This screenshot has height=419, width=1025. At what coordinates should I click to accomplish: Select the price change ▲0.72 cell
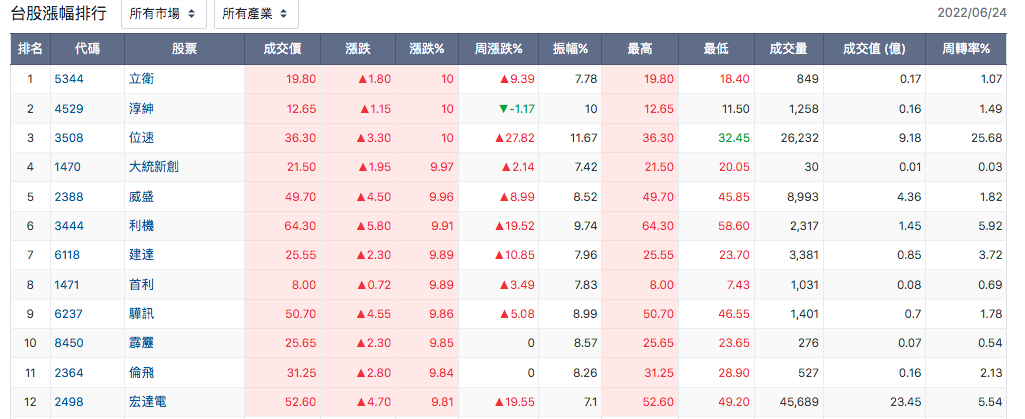[x=358, y=285]
